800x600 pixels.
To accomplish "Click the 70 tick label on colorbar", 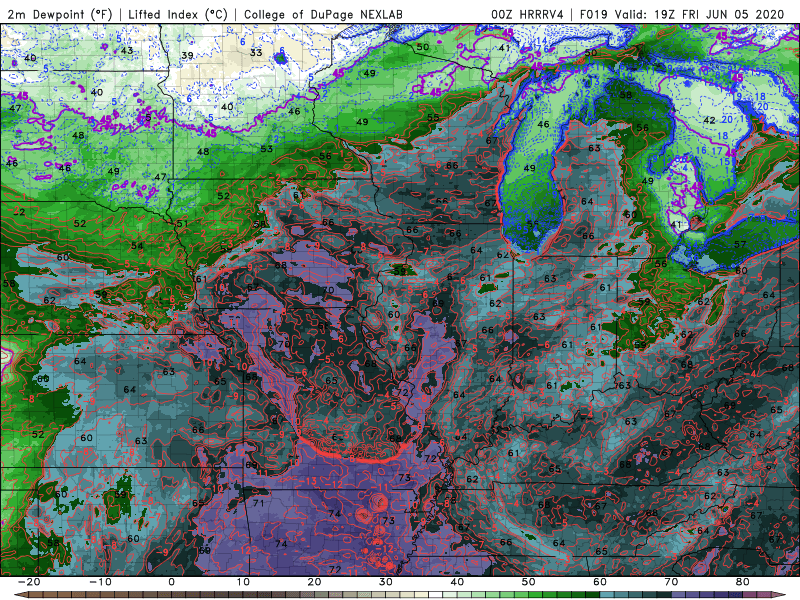I will [671, 582].
